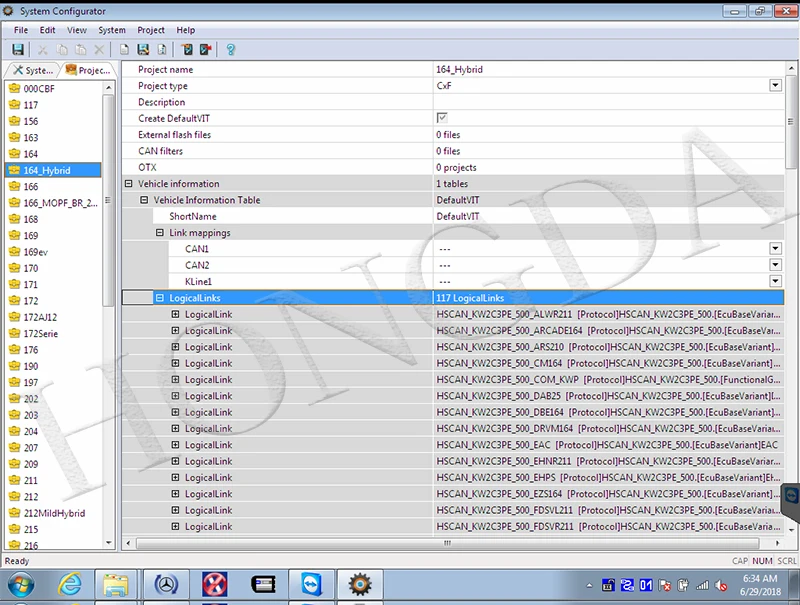This screenshot has height=605, width=800.
Task: Click the empty Description value field
Action: (609, 102)
